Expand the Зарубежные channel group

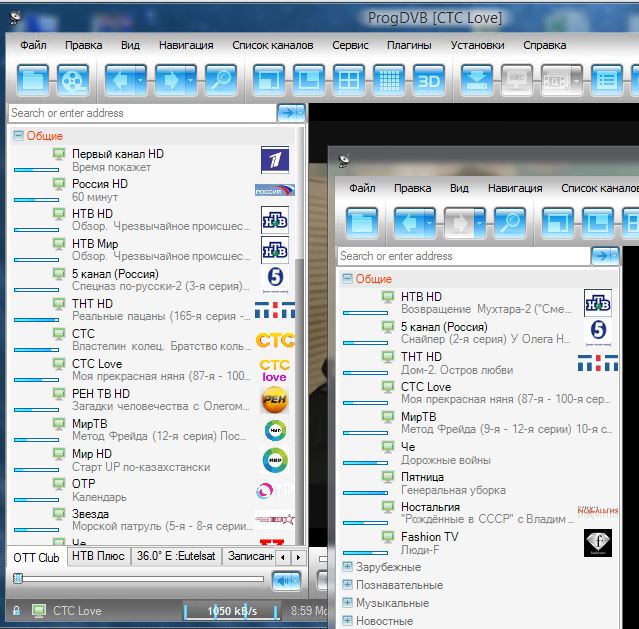point(347,567)
